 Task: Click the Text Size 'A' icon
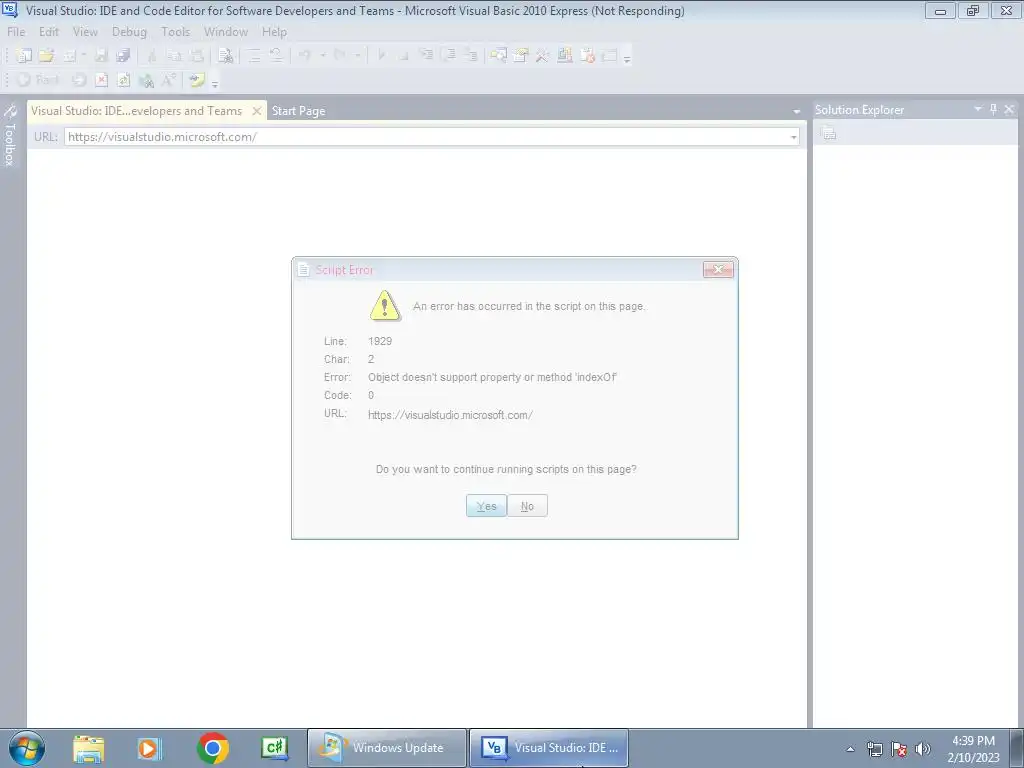168,80
